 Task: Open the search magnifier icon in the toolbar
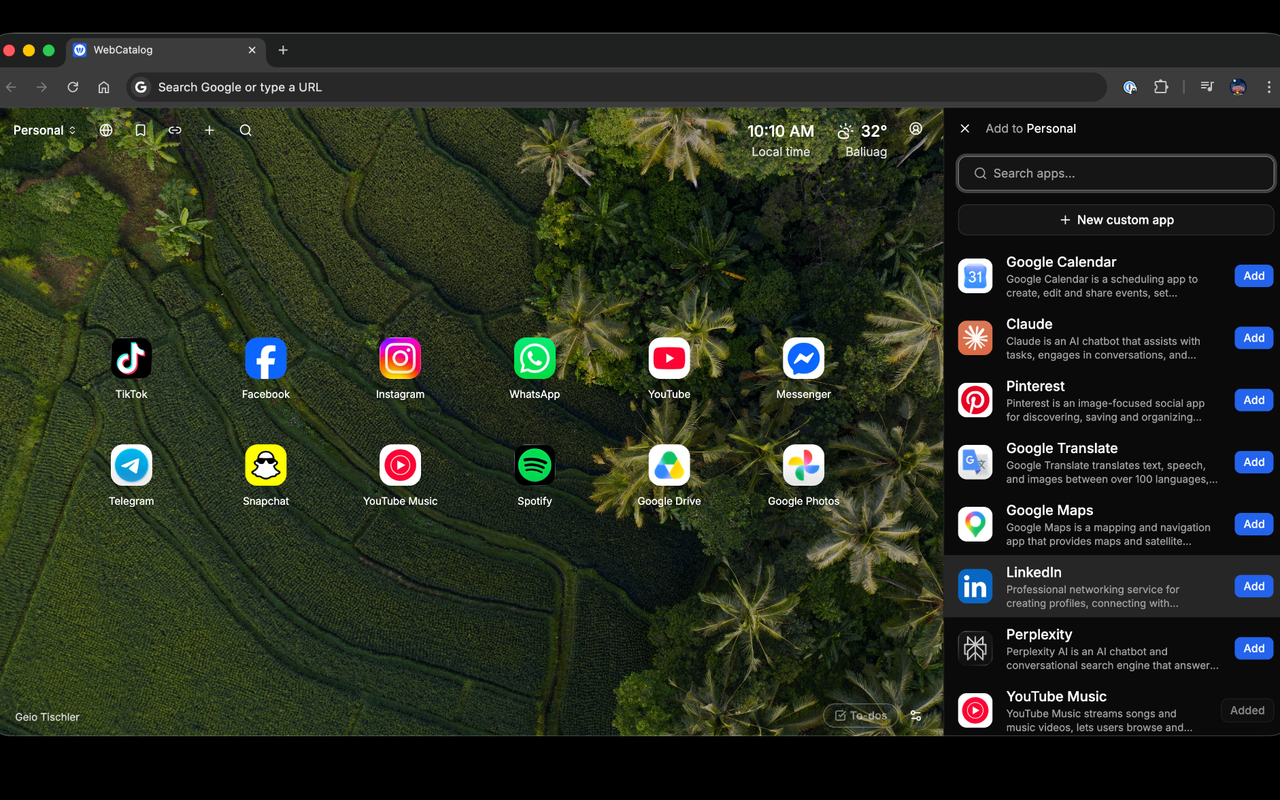[x=245, y=130]
